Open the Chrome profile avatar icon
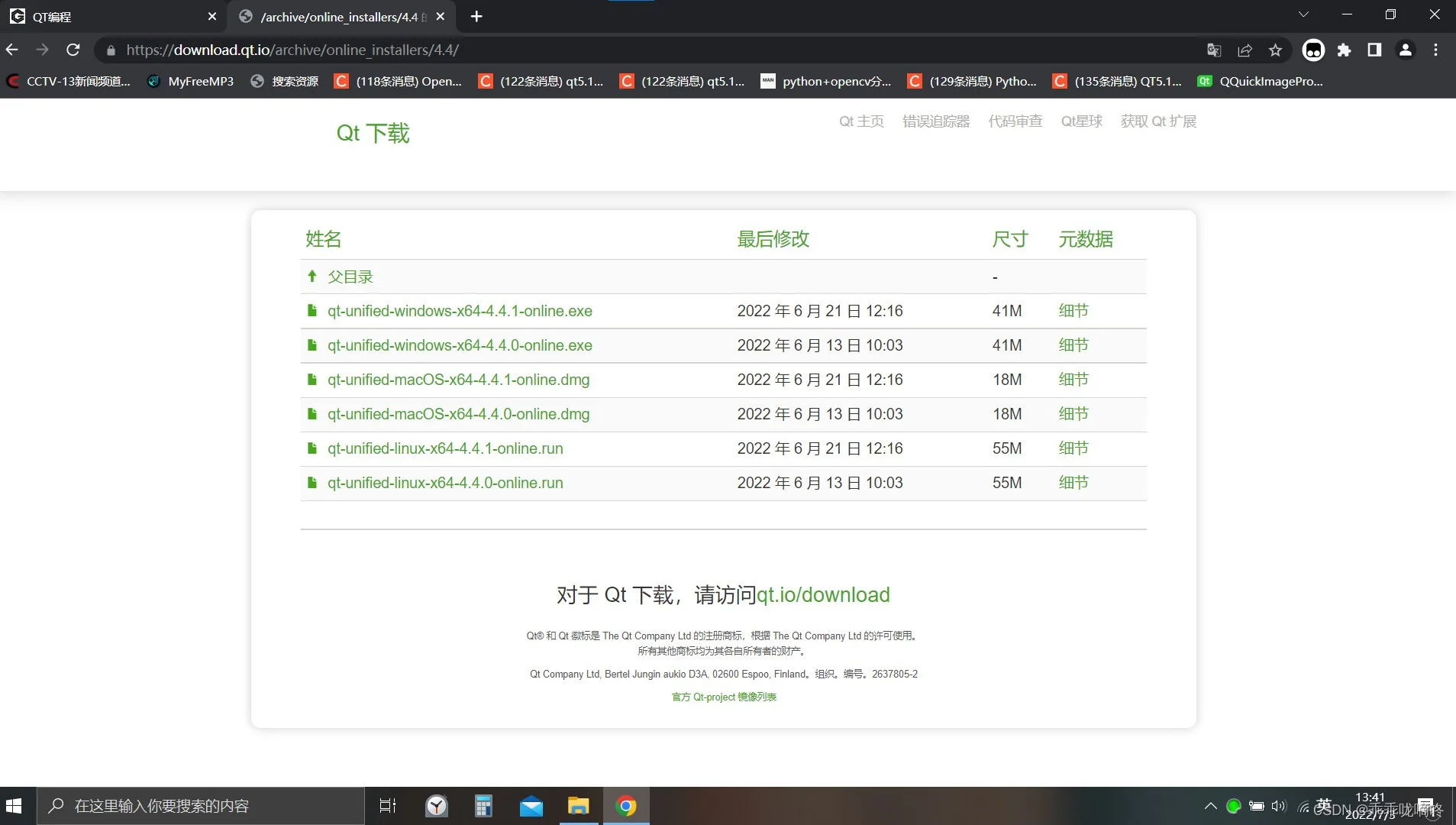Viewport: 1456px width, 825px height. (x=1405, y=50)
